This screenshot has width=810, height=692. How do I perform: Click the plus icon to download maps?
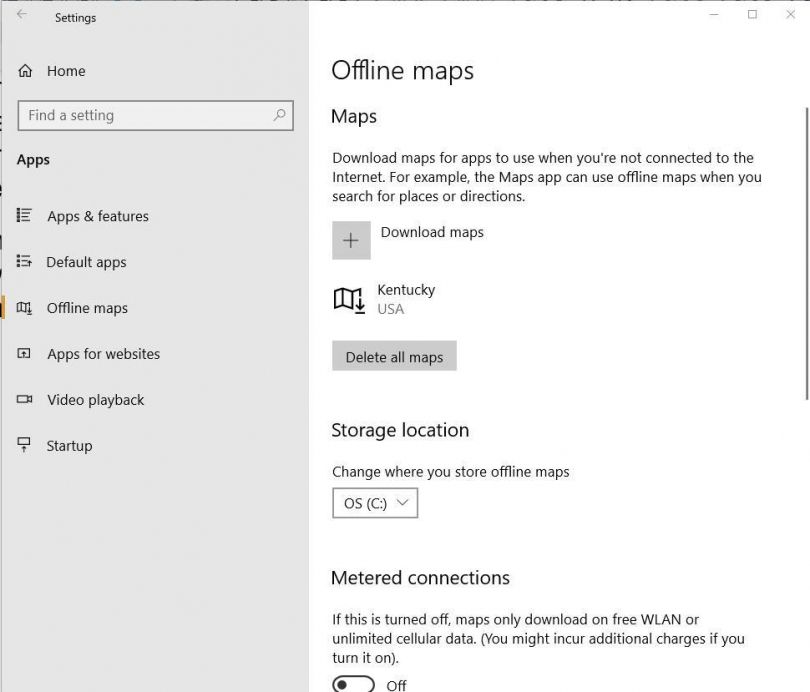click(x=351, y=240)
